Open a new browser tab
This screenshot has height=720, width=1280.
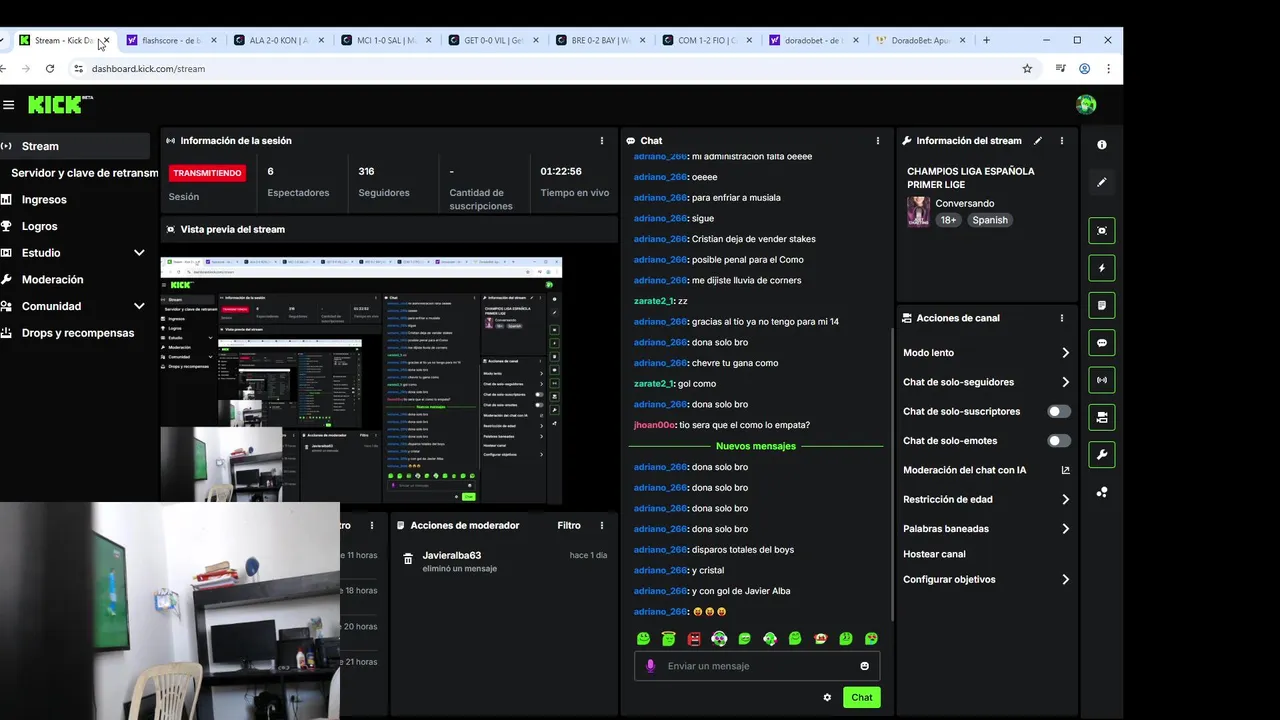[986, 40]
